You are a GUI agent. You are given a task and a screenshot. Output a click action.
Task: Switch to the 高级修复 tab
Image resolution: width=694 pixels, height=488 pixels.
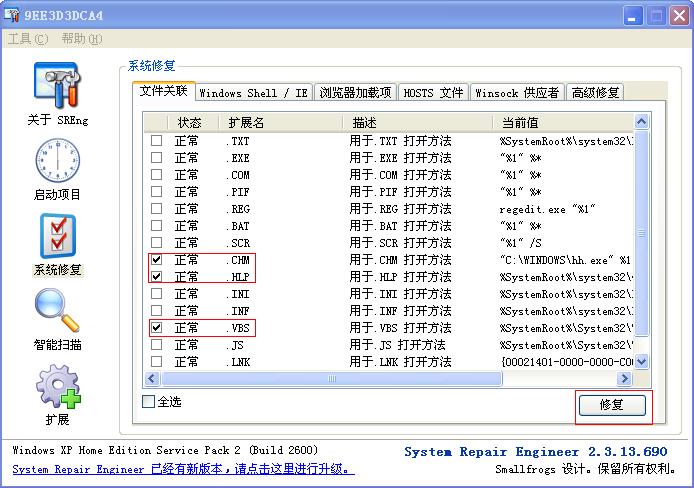[x=595, y=93]
